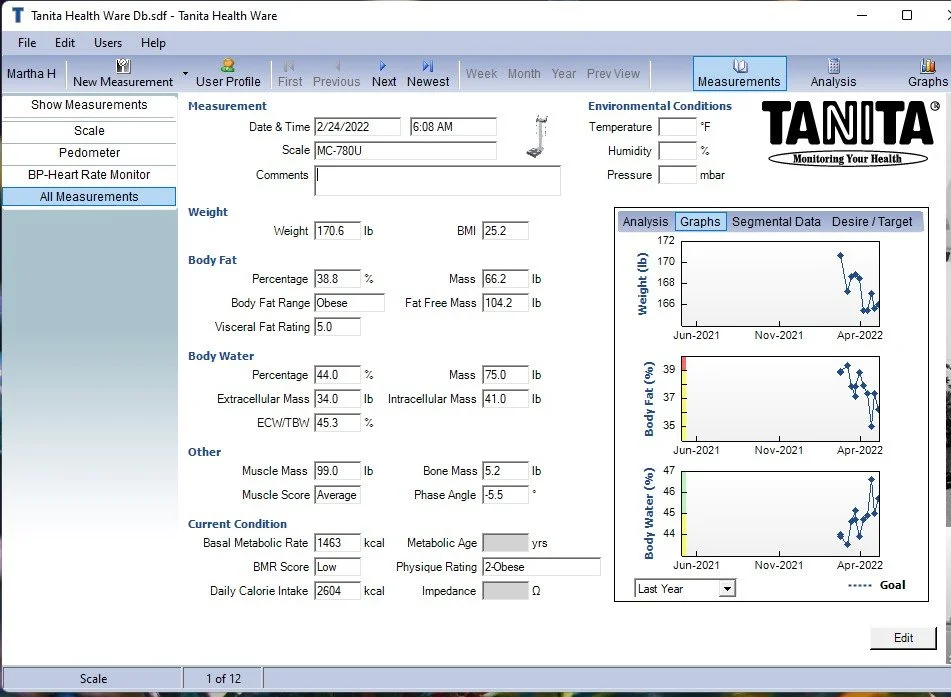
Task: Select Pedometer in the sidebar
Action: tap(89, 153)
